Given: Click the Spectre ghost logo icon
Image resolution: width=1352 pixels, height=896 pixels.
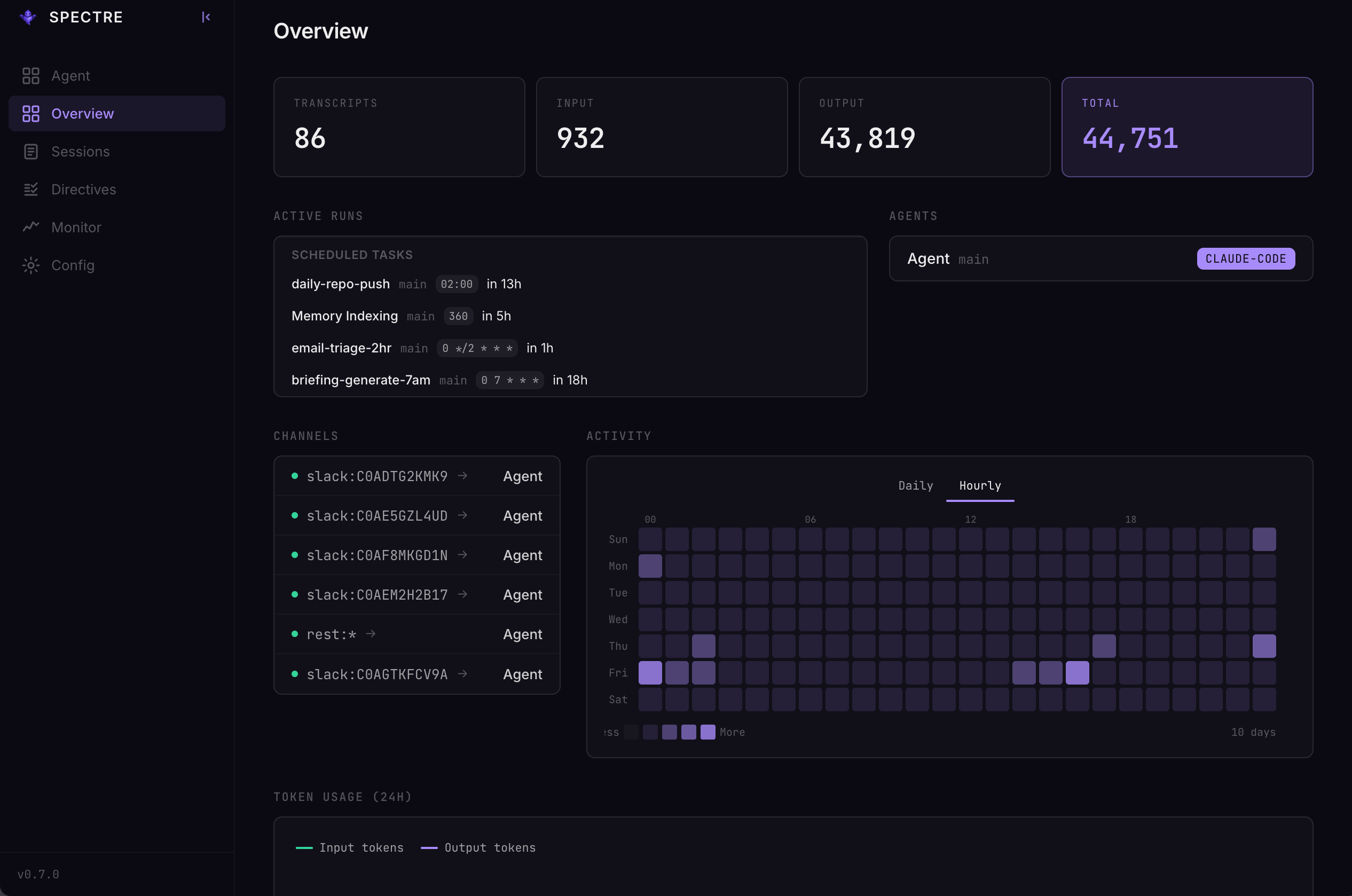Looking at the screenshot, I should pyautogui.click(x=28, y=17).
